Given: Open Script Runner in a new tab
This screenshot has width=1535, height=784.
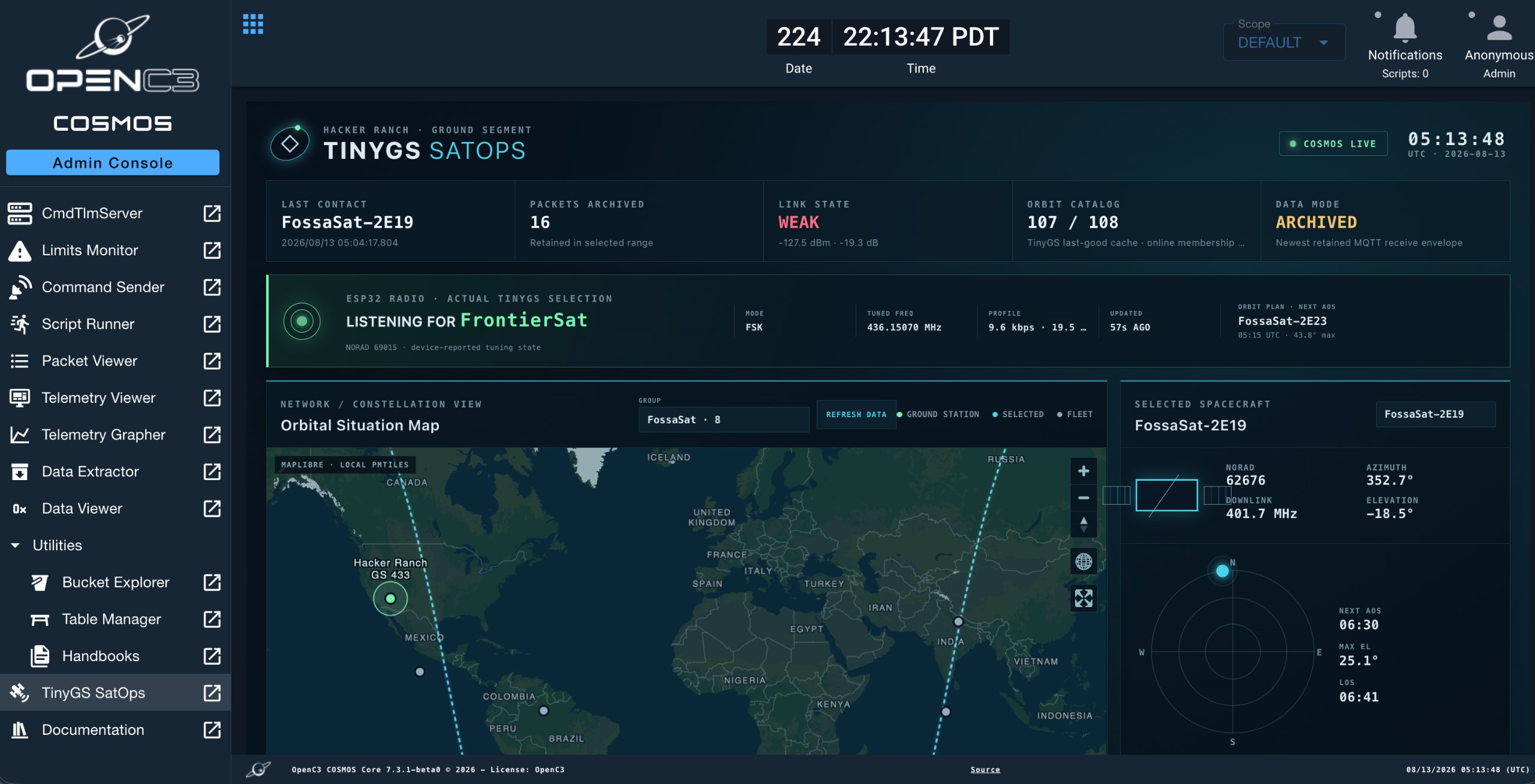Looking at the screenshot, I should [212, 324].
